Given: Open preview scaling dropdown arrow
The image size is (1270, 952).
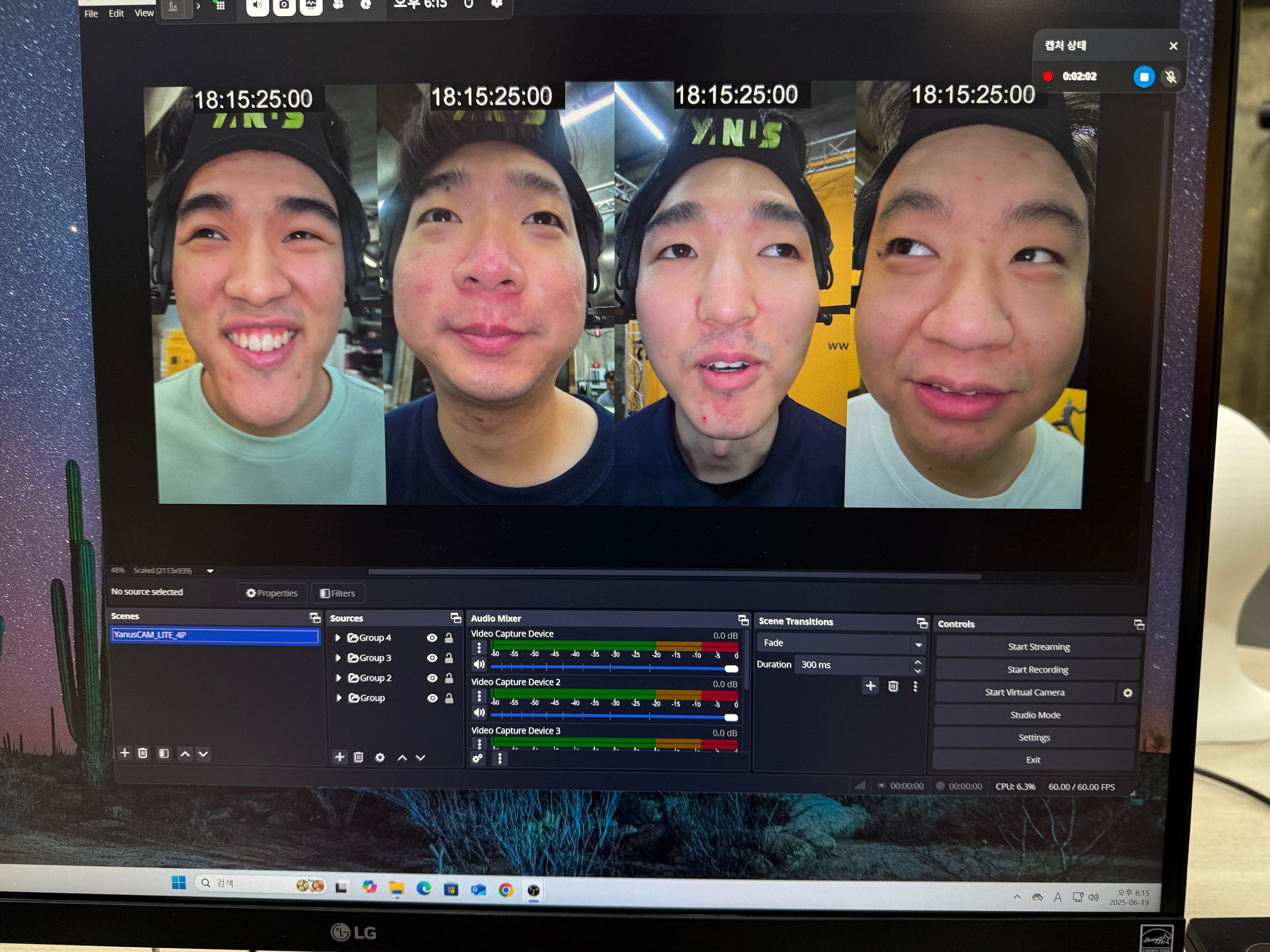Looking at the screenshot, I should [210, 571].
